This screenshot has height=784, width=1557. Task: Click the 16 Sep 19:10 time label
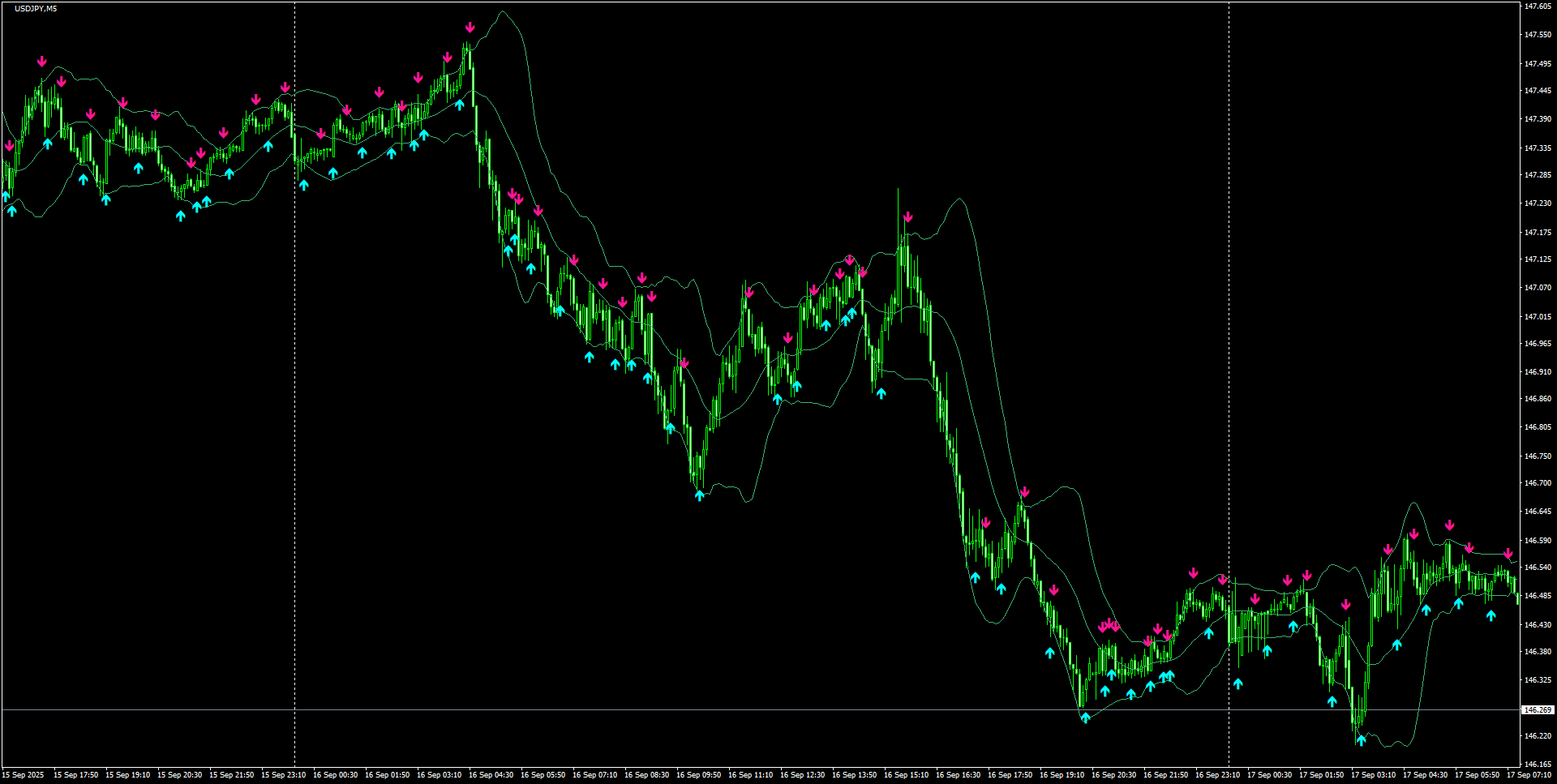[x=1062, y=775]
